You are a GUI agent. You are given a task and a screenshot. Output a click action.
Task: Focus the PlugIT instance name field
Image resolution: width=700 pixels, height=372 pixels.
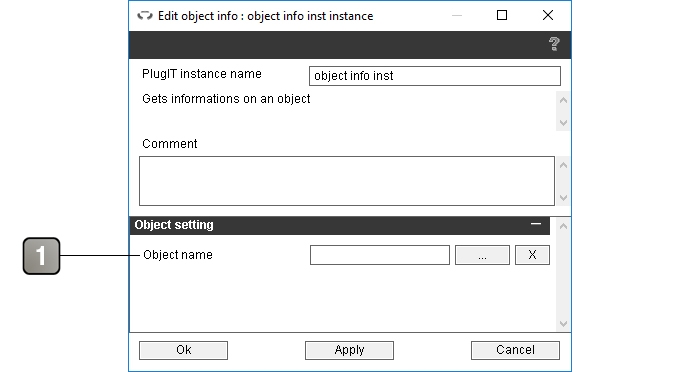pyautogui.click(x=435, y=76)
